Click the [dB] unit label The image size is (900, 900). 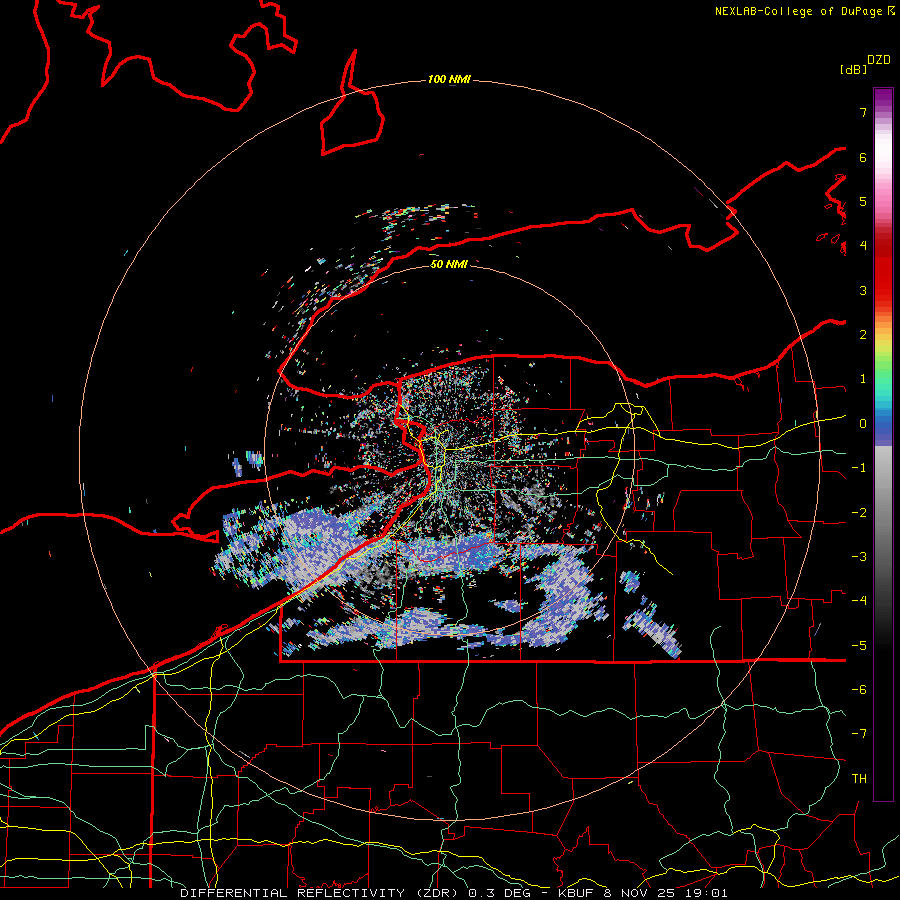pos(854,69)
